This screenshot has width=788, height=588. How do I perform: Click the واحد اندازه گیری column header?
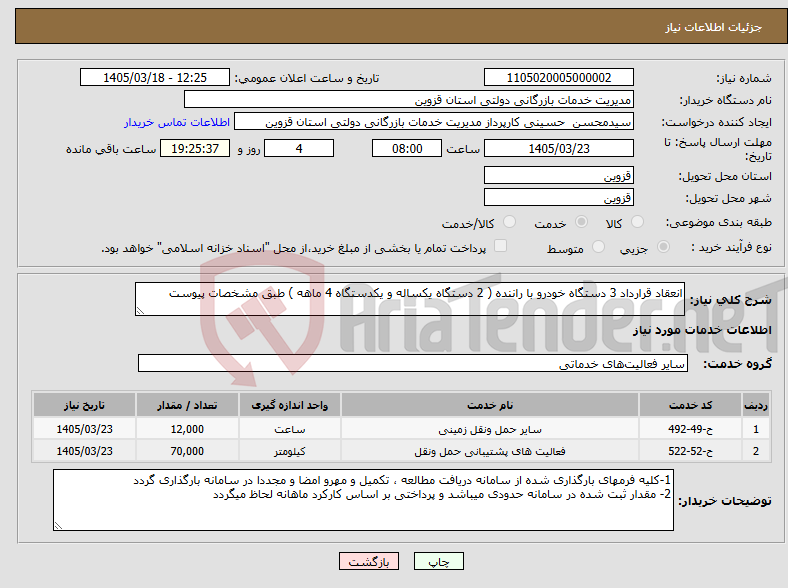[290, 405]
